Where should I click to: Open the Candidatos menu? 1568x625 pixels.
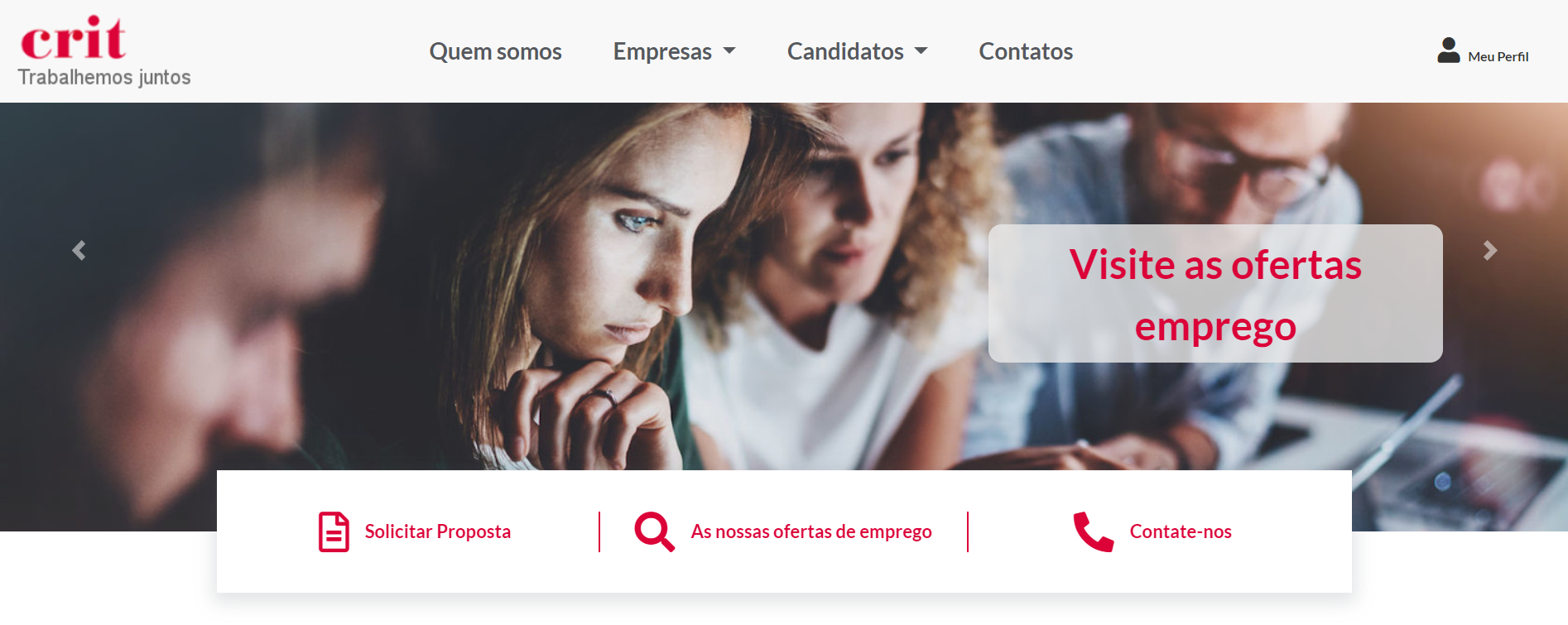click(845, 51)
